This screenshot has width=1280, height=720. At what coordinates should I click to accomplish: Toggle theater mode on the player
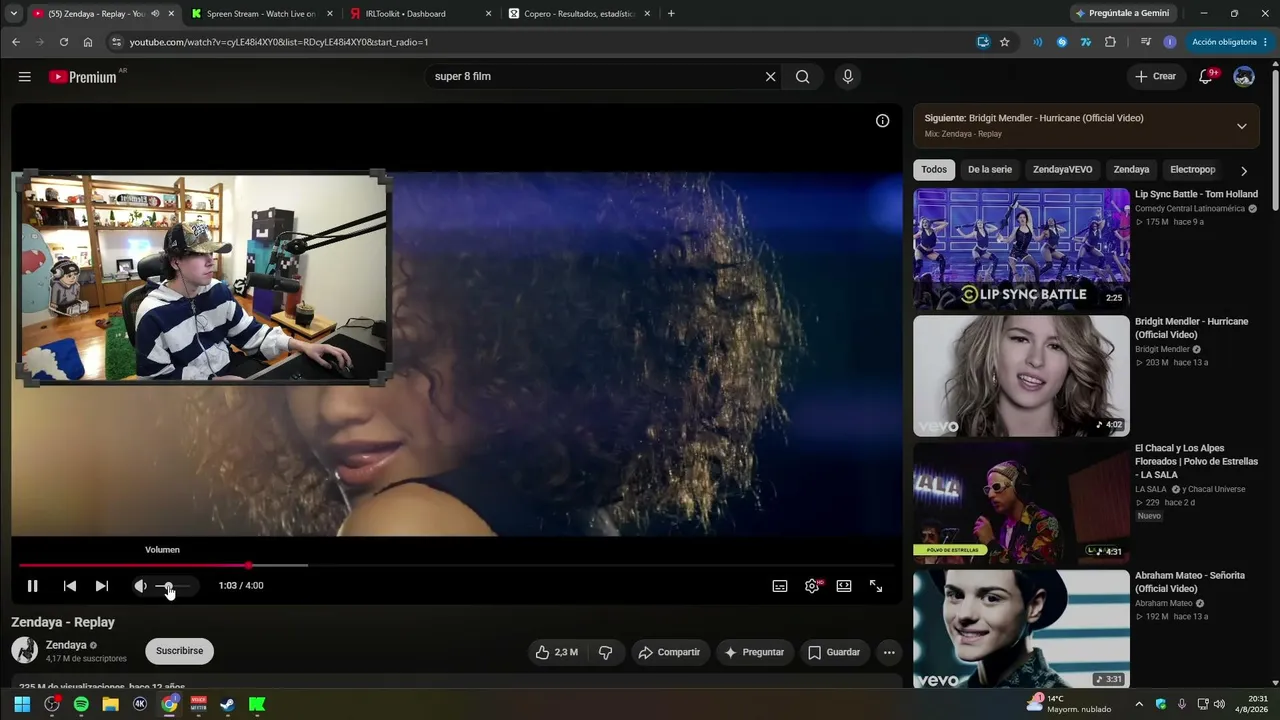844,586
